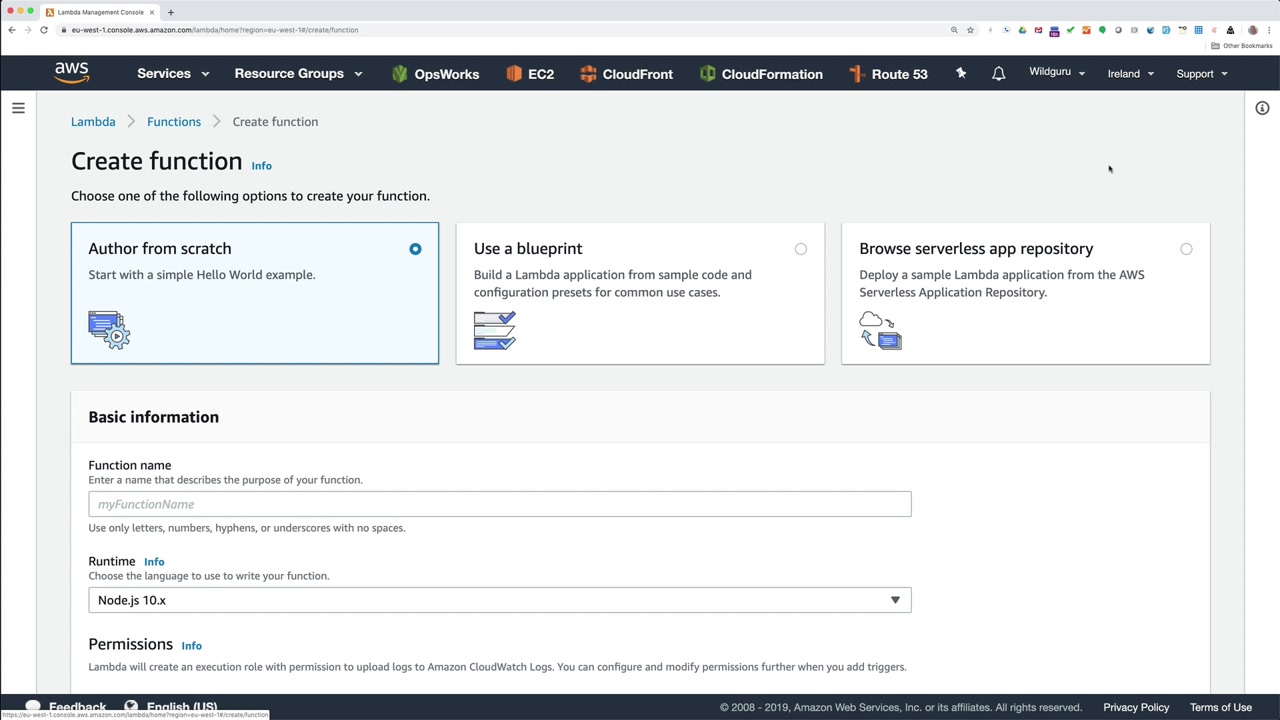The height and width of the screenshot is (720, 1280).
Task: Select the Author from scratch radio button
Action: click(x=415, y=249)
